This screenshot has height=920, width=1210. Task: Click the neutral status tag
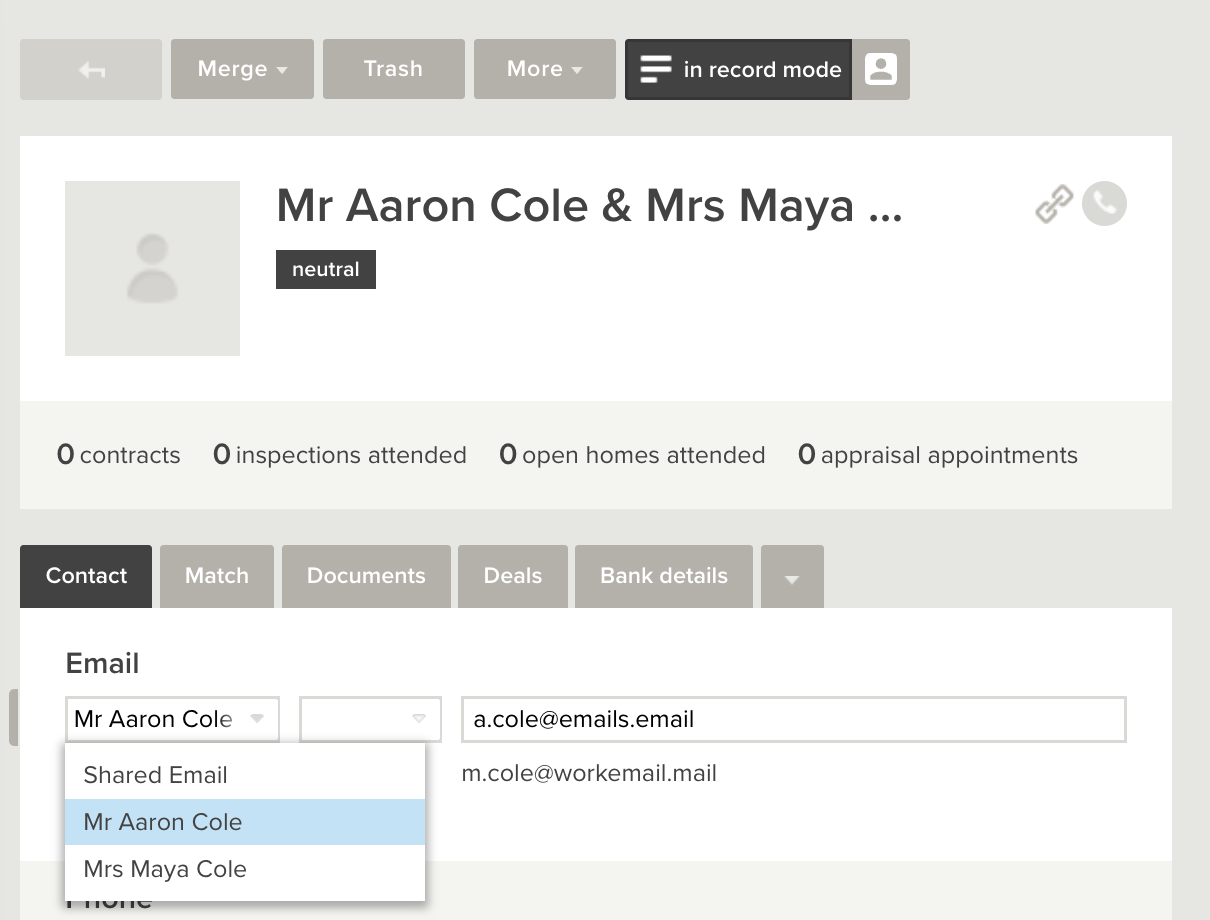pyautogui.click(x=325, y=269)
